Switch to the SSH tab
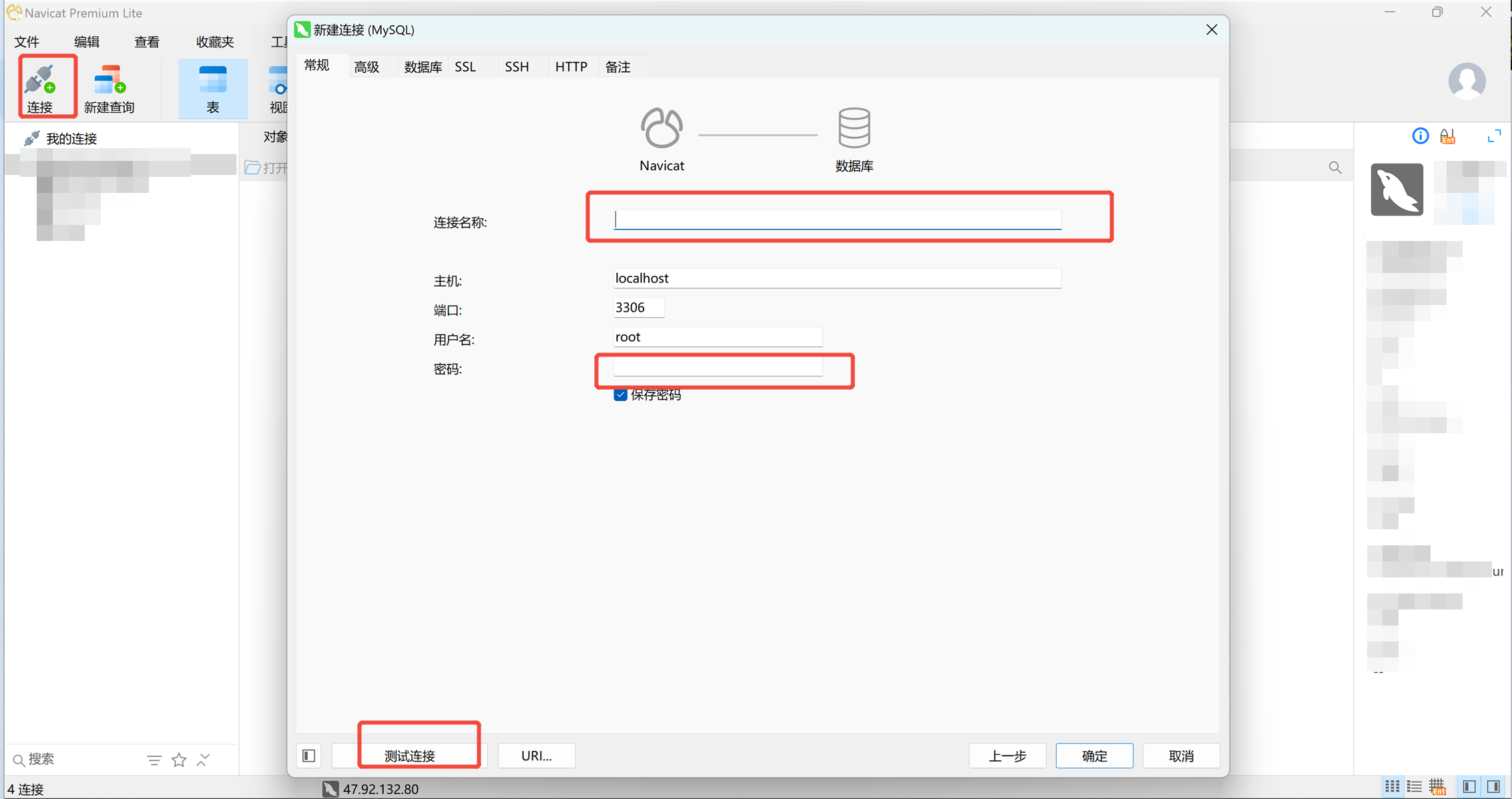The width and height of the screenshot is (1512, 799). click(517, 67)
